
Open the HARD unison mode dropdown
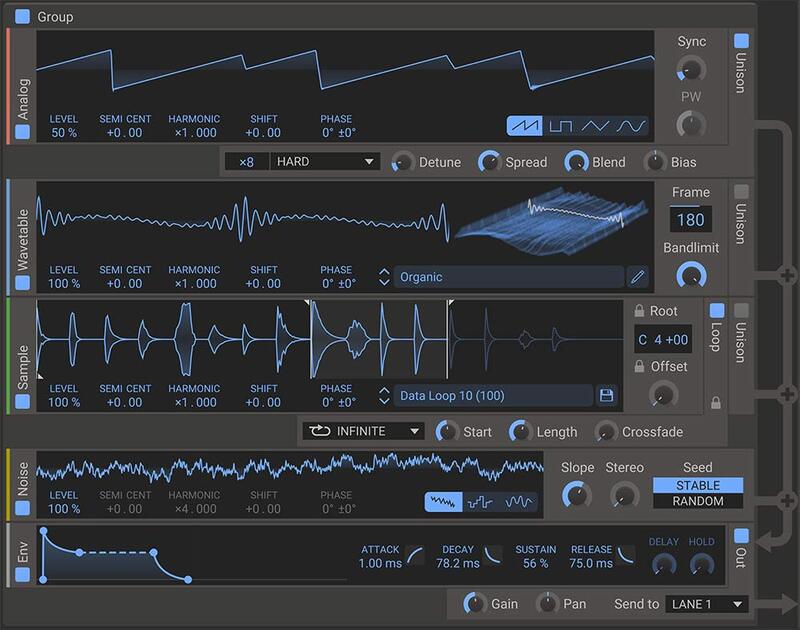pyautogui.click(x=325, y=161)
